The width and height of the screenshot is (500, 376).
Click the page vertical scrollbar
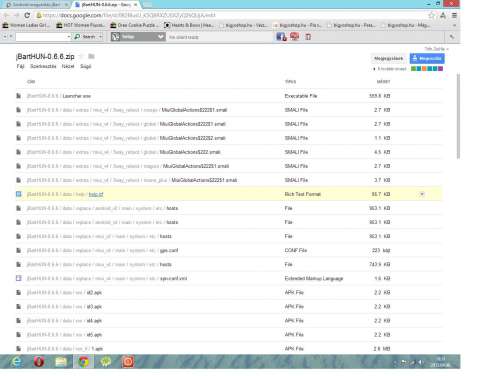click(458, 117)
